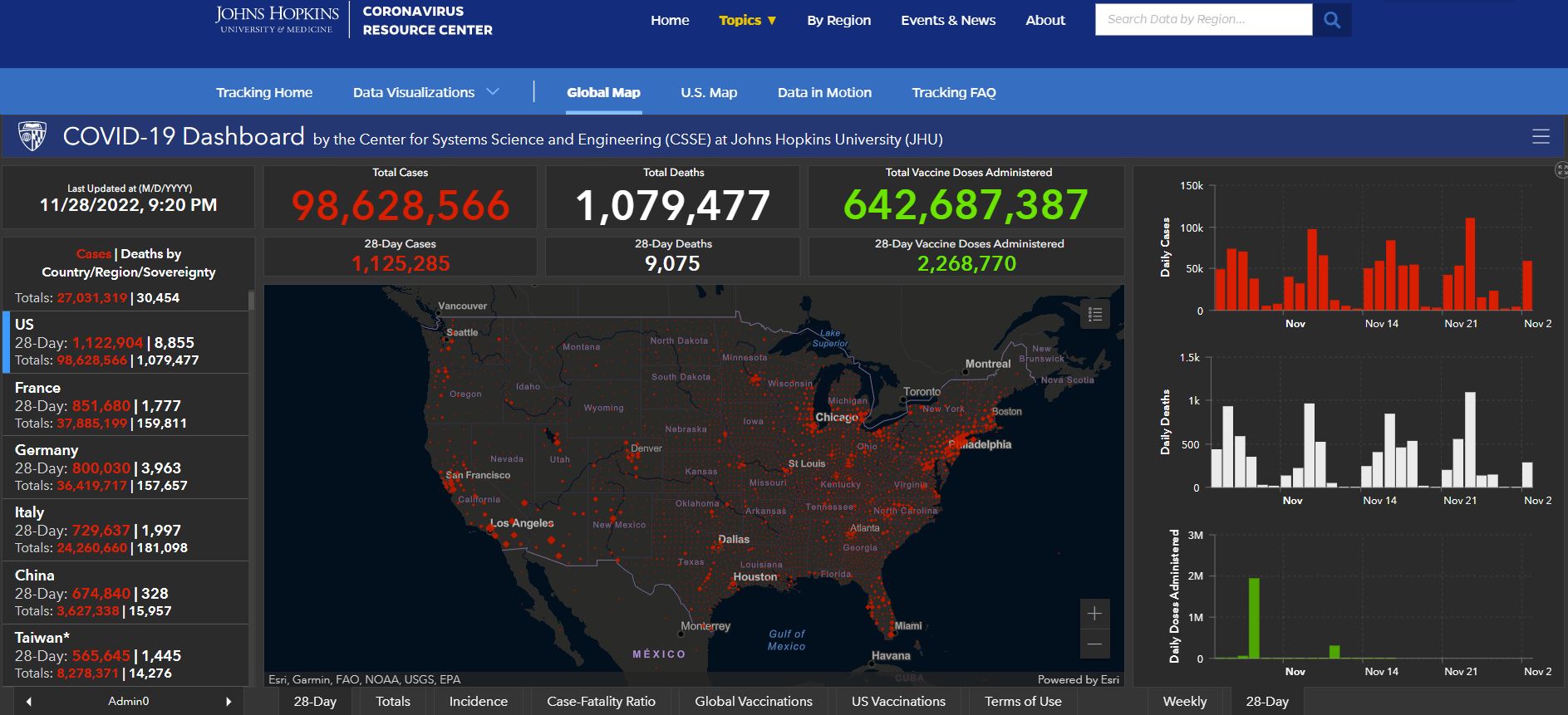Switch charts to 28-Day view

(1267, 702)
